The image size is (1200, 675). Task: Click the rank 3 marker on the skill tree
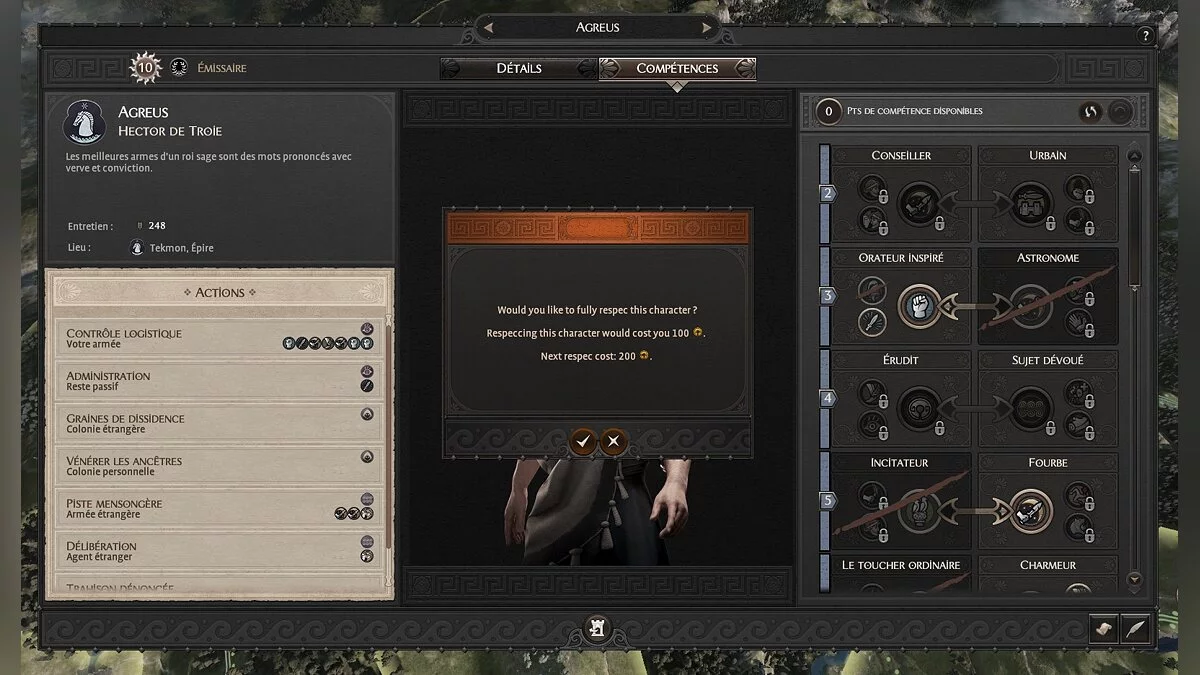pos(828,296)
